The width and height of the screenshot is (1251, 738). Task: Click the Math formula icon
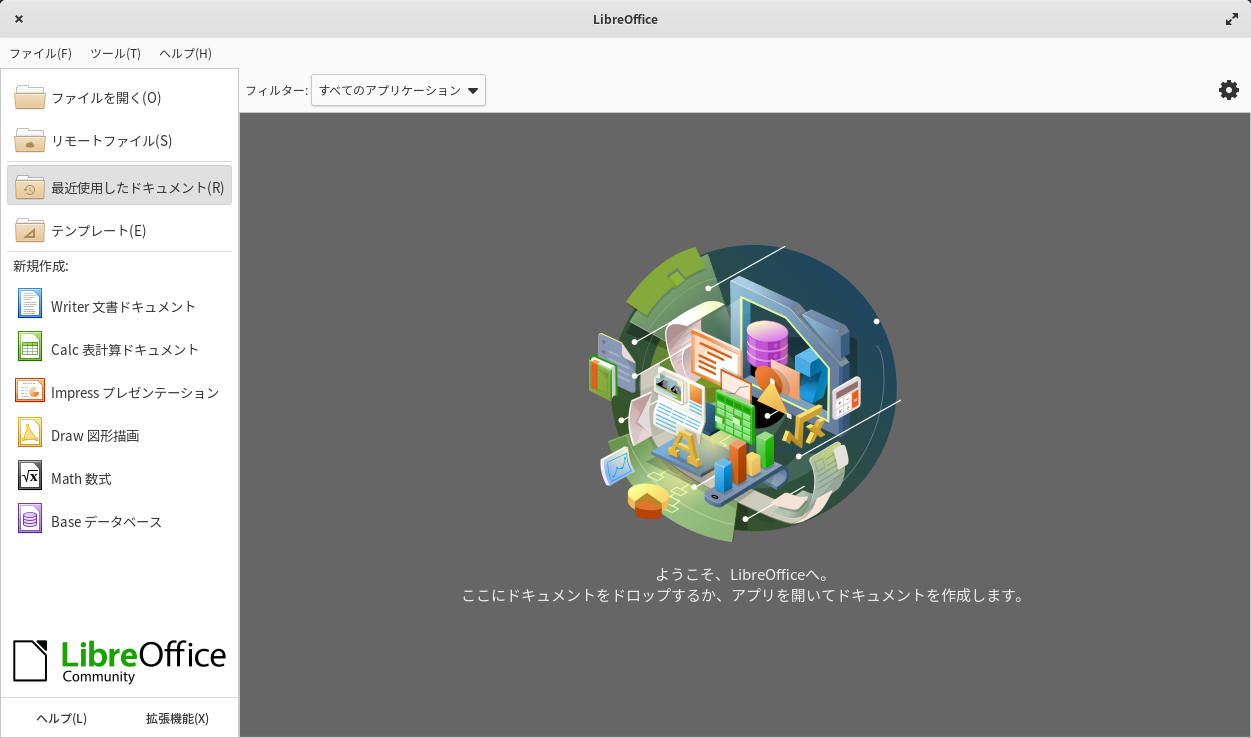tap(30, 475)
